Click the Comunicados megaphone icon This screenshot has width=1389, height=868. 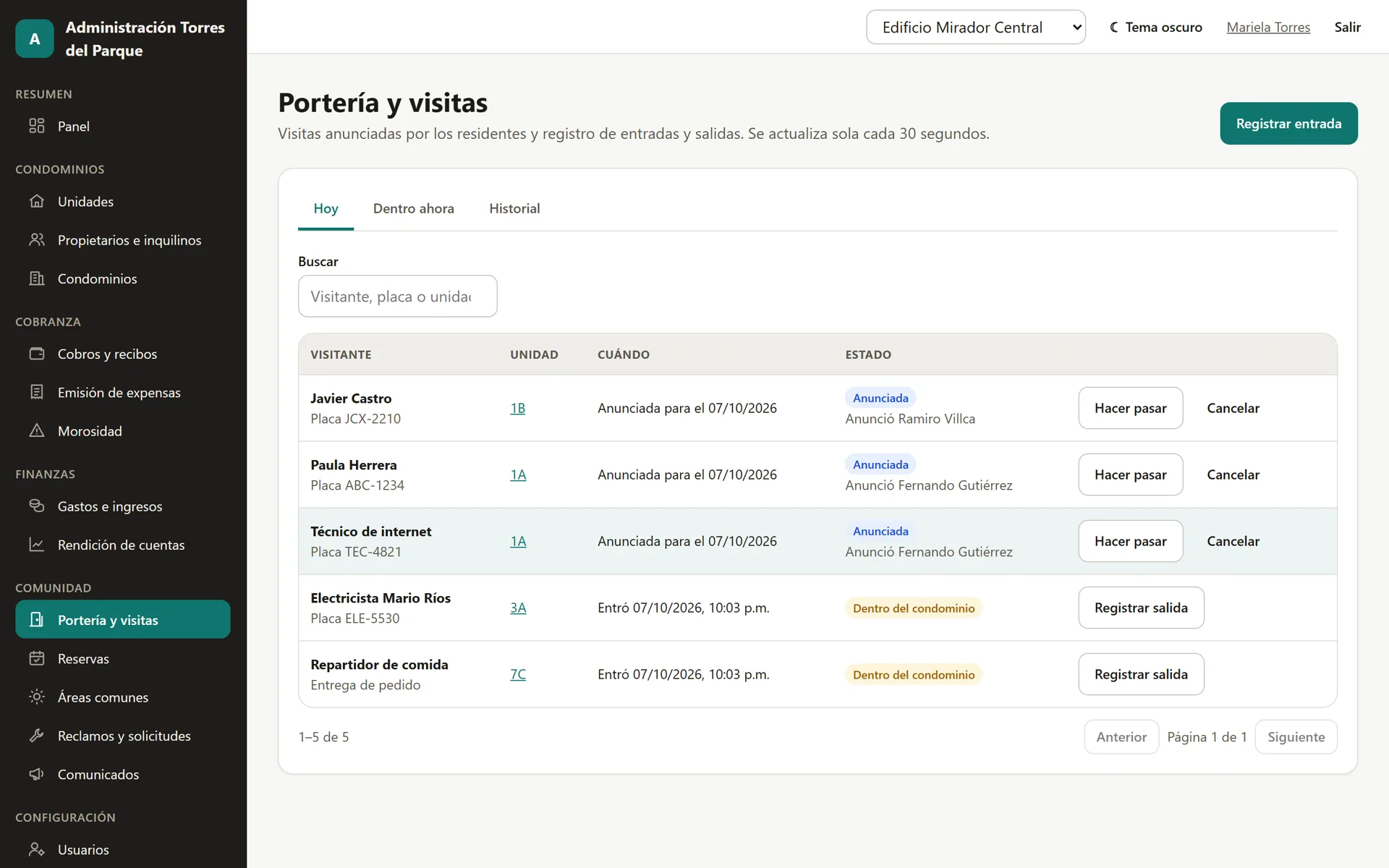click(x=37, y=774)
